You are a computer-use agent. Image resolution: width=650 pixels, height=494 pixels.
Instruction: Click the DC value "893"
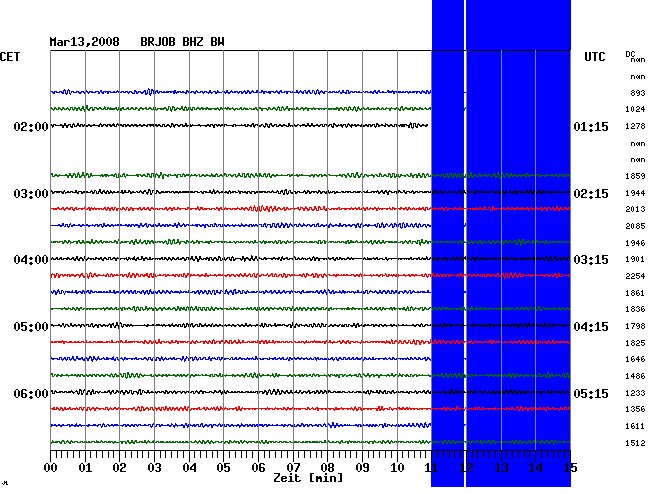(638, 93)
